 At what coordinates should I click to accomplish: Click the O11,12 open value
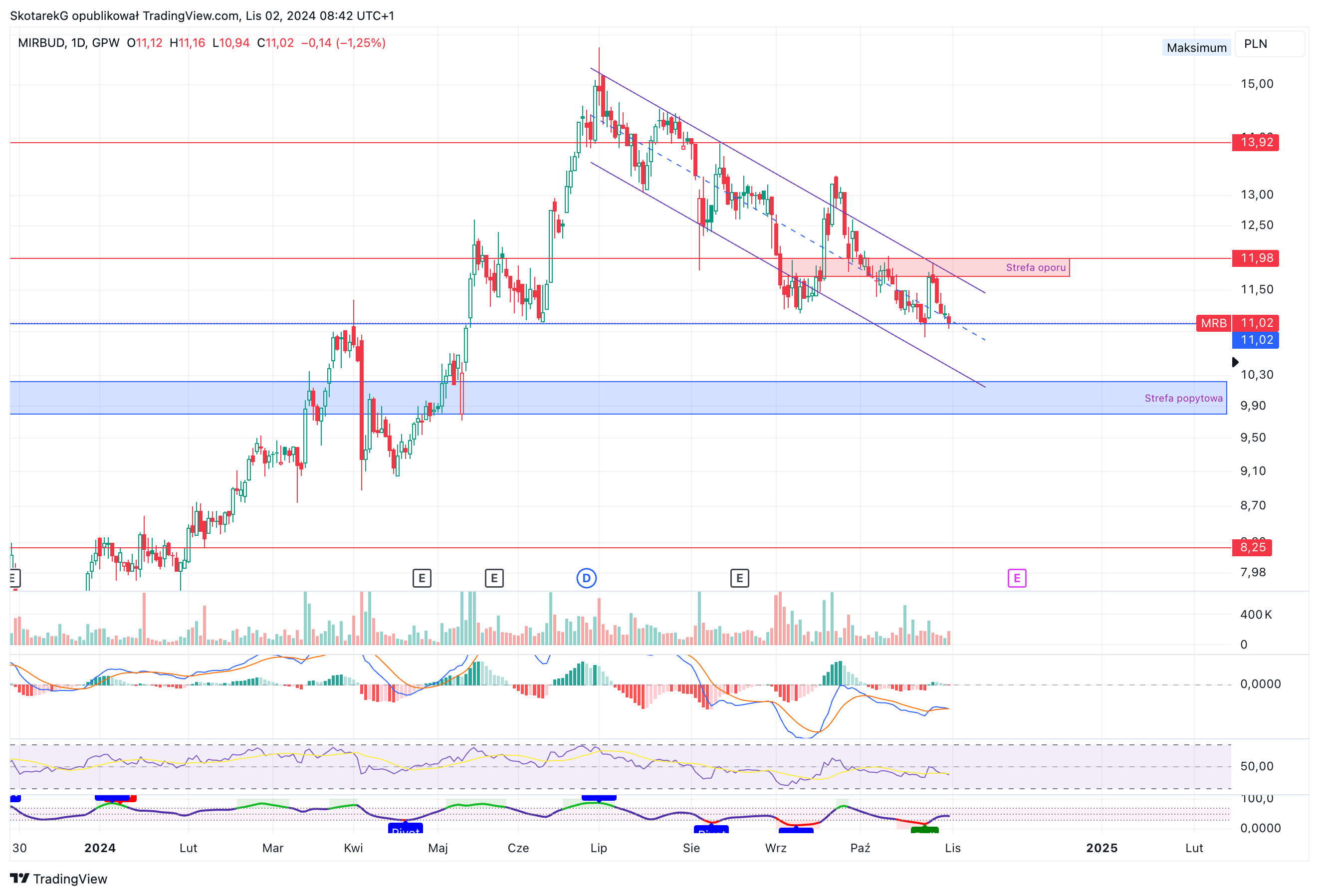point(145,43)
